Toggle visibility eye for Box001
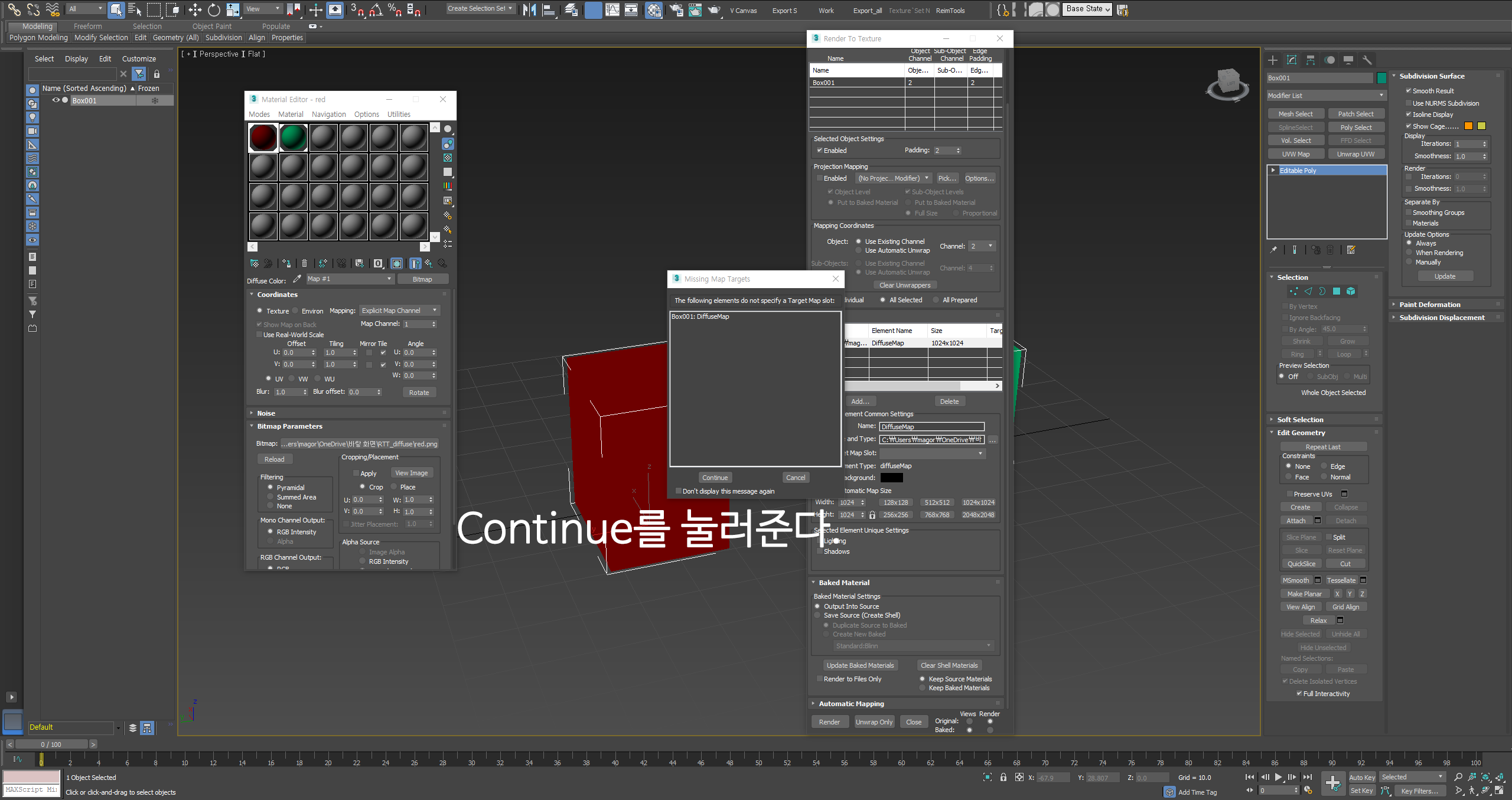 pyautogui.click(x=56, y=100)
